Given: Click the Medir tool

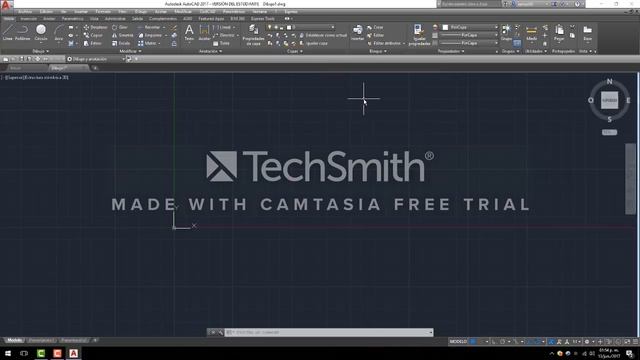Looking at the screenshot, I should click(x=531, y=32).
